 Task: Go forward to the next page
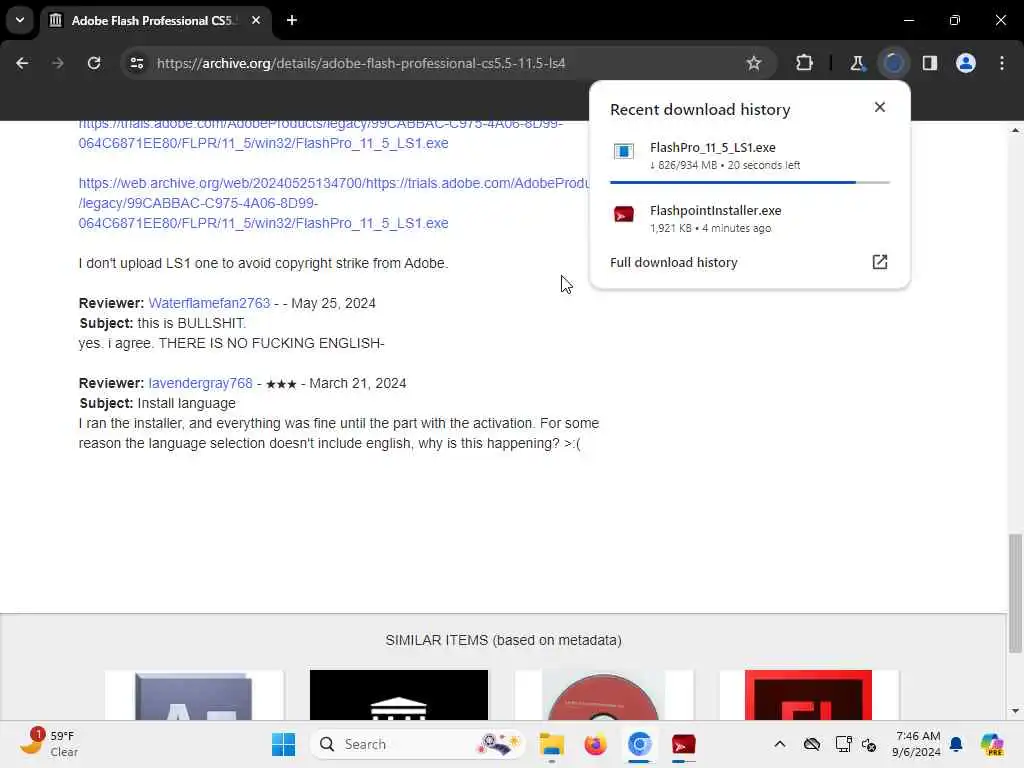click(58, 63)
